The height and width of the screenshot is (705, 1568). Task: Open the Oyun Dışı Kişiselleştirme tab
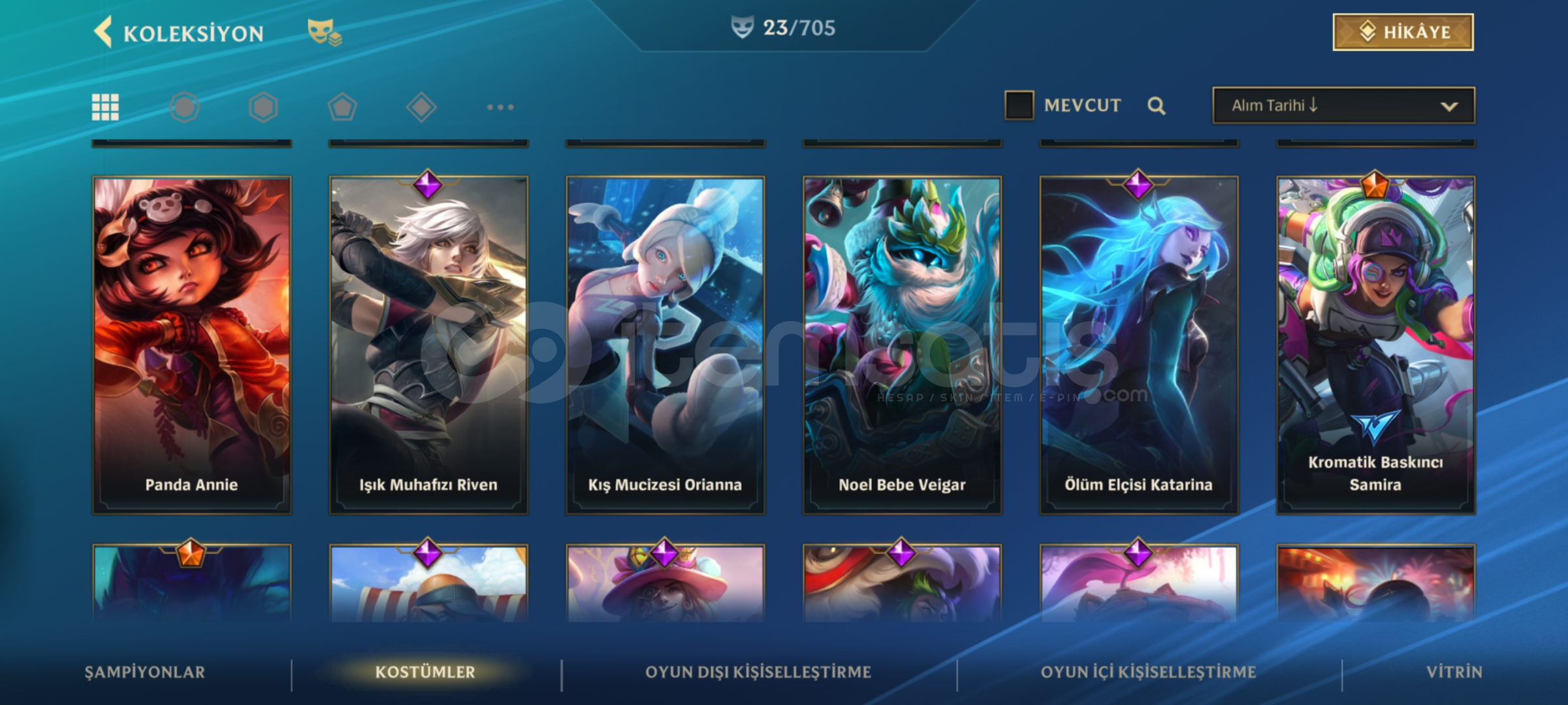tap(758, 672)
